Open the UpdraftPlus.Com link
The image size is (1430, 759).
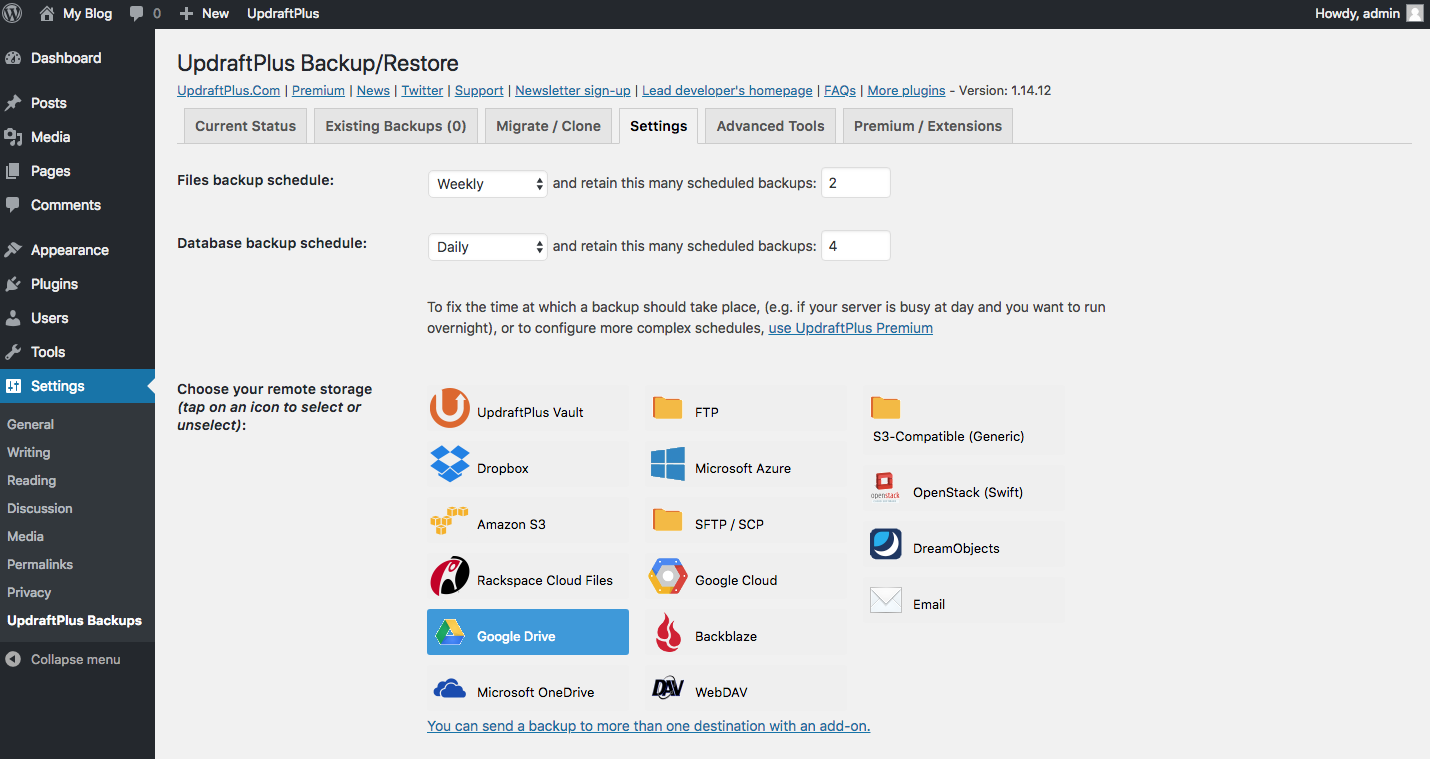(x=229, y=90)
